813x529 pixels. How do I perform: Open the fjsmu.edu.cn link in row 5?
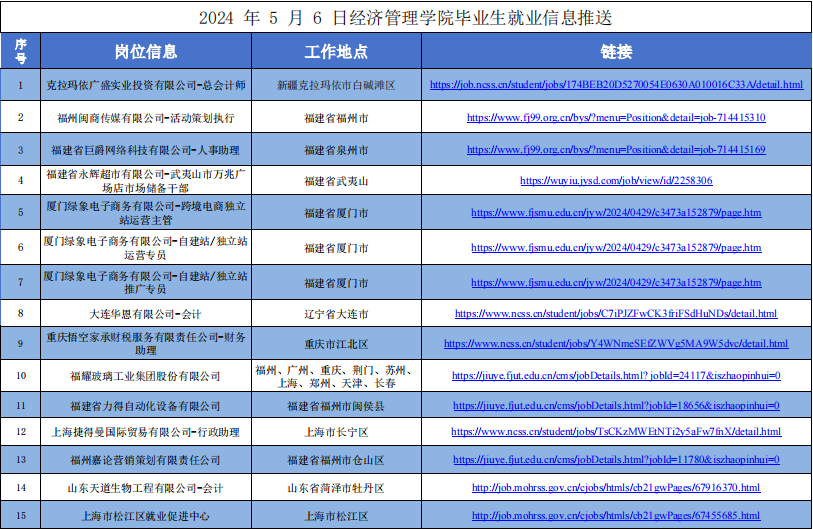(x=616, y=213)
